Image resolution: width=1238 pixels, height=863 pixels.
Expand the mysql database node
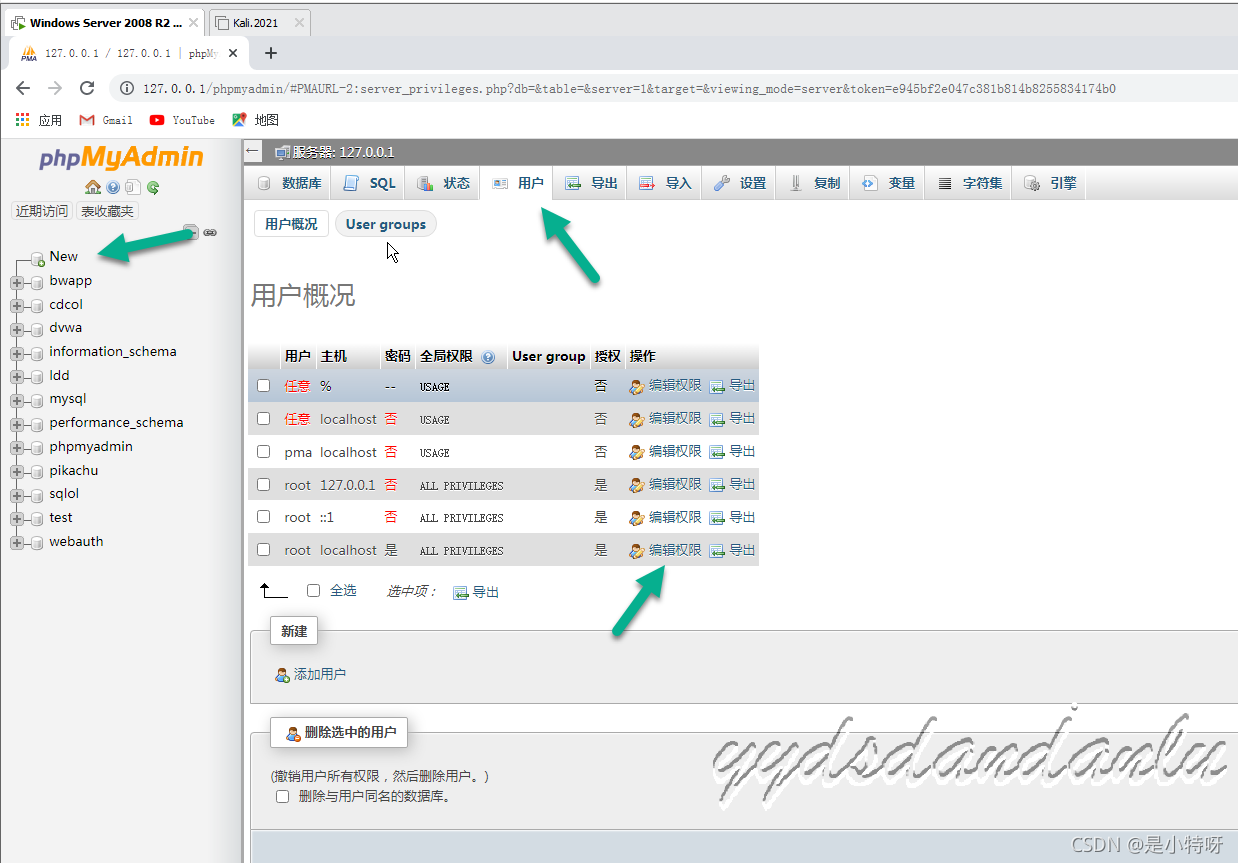[17, 400]
